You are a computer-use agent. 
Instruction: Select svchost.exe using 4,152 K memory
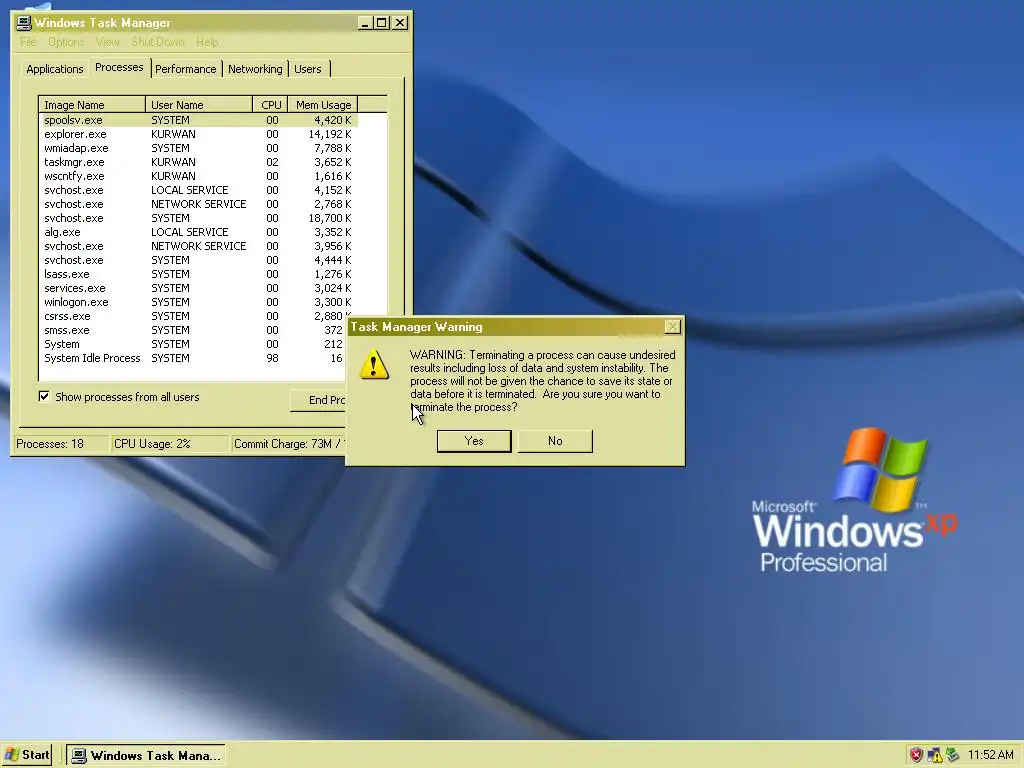tap(199, 190)
